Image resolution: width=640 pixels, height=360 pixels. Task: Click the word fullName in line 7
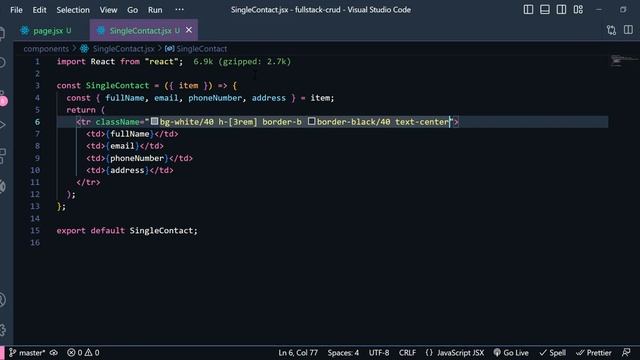[x=129, y=134]
